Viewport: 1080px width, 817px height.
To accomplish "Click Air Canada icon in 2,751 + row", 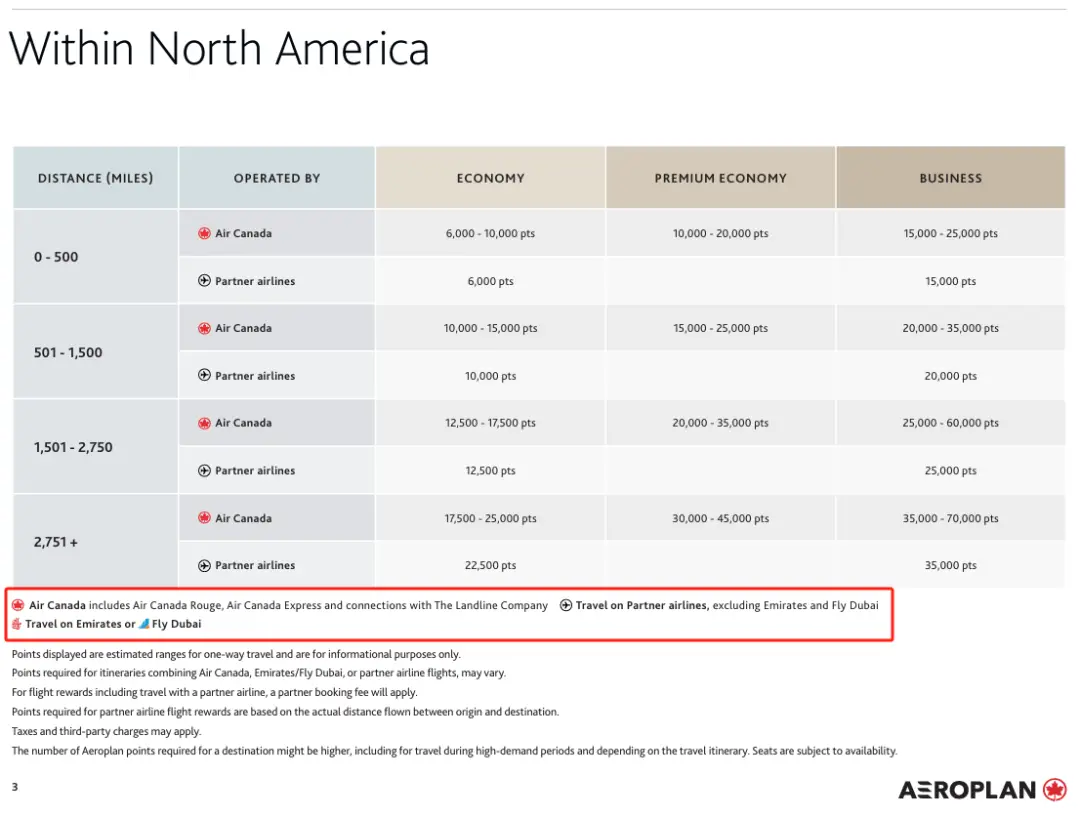I will coord(204,518).
